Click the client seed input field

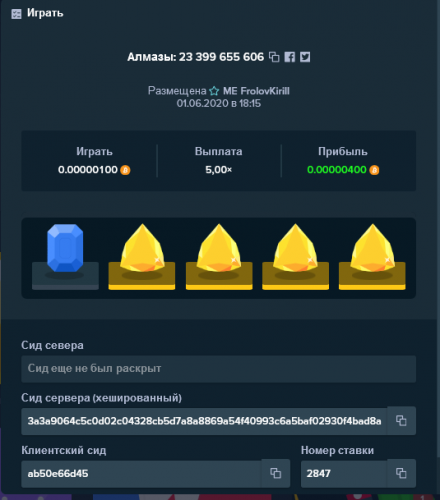coord(141,473)
